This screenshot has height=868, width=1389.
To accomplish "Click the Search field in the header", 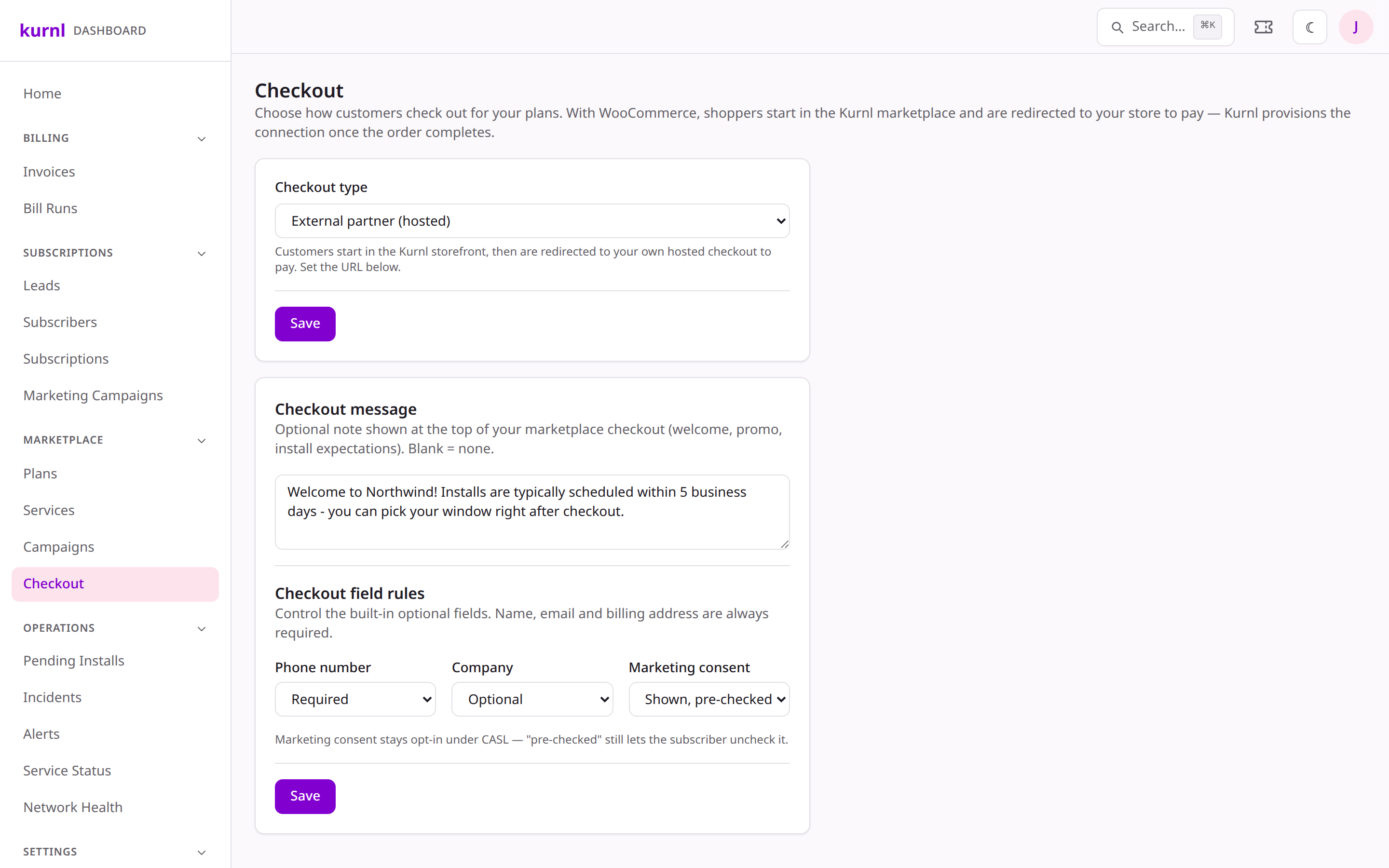I will (1165, 27).
